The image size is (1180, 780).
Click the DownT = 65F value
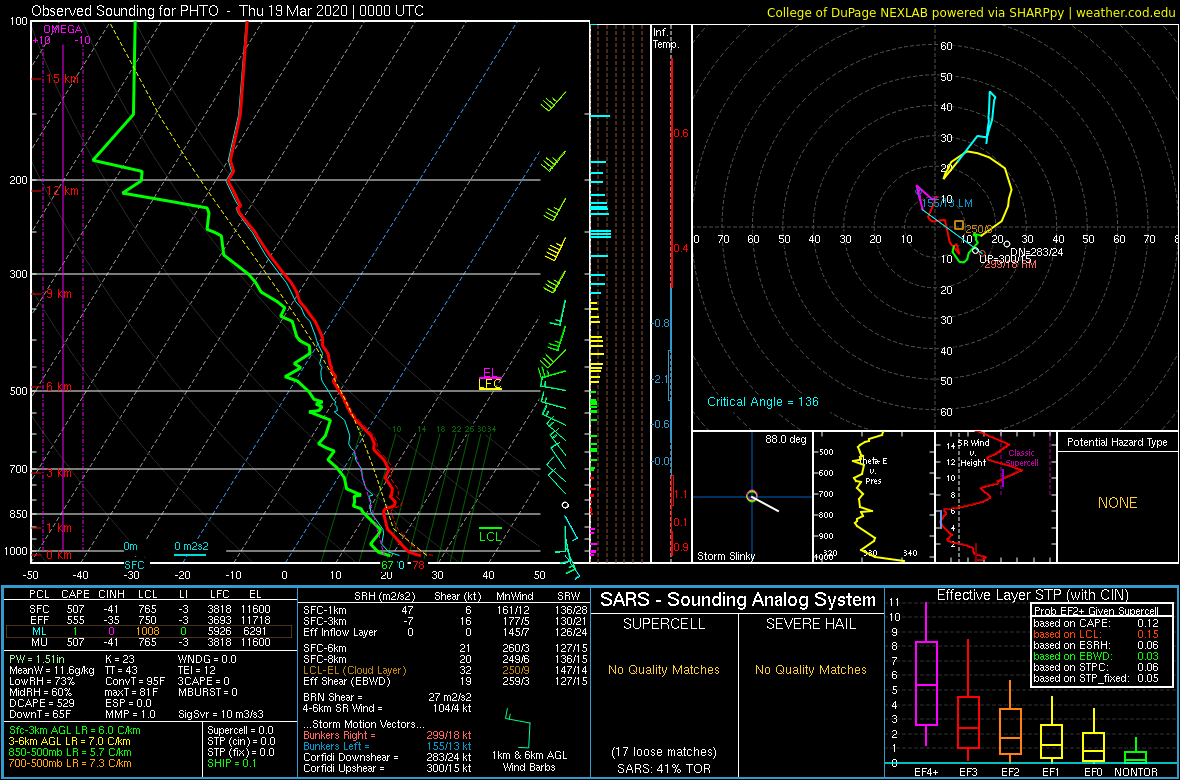(40, 714)
